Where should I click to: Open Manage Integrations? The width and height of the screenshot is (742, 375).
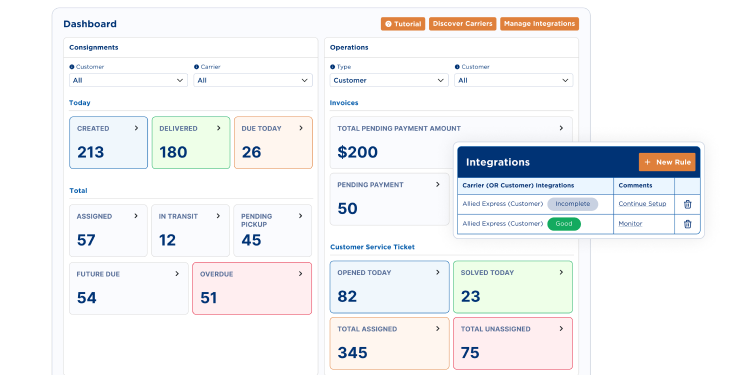click(539, 24)
